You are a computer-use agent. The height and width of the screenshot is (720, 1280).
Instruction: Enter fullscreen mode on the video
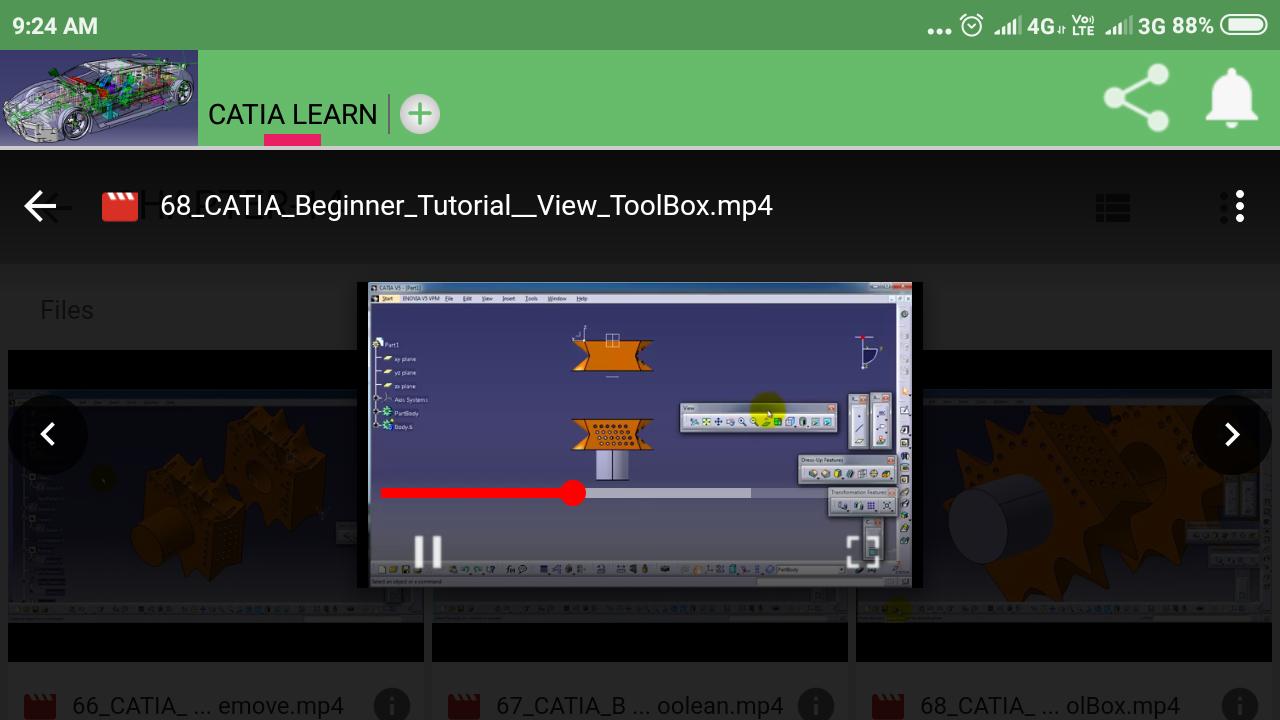(x=863, y=552)
